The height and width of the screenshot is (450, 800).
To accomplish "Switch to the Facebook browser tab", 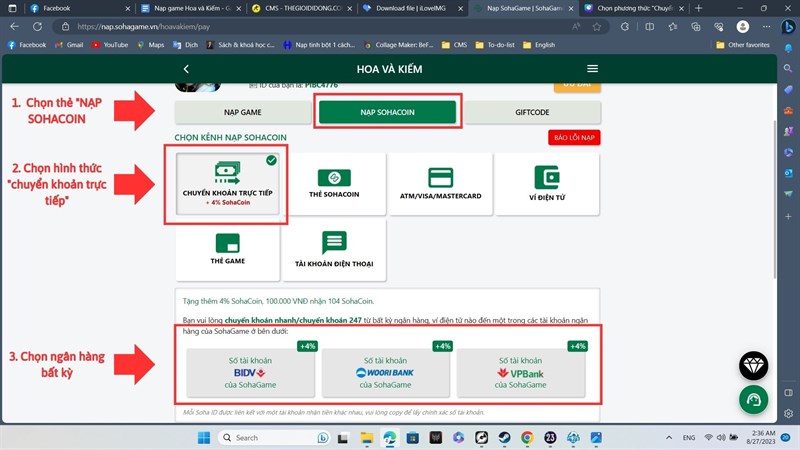I will coord(79,8).
